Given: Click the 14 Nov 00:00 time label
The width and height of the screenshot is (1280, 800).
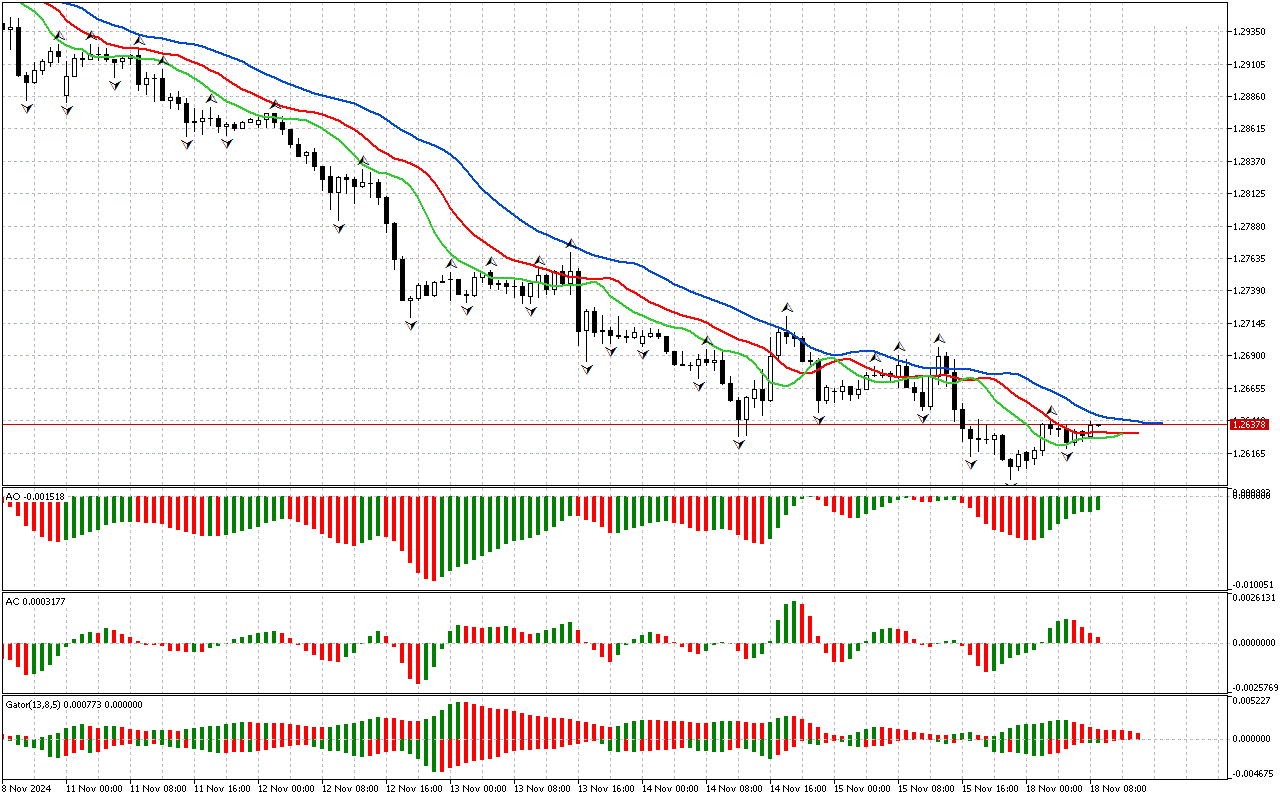Looking at the screenshot, I should coord(670,789).
